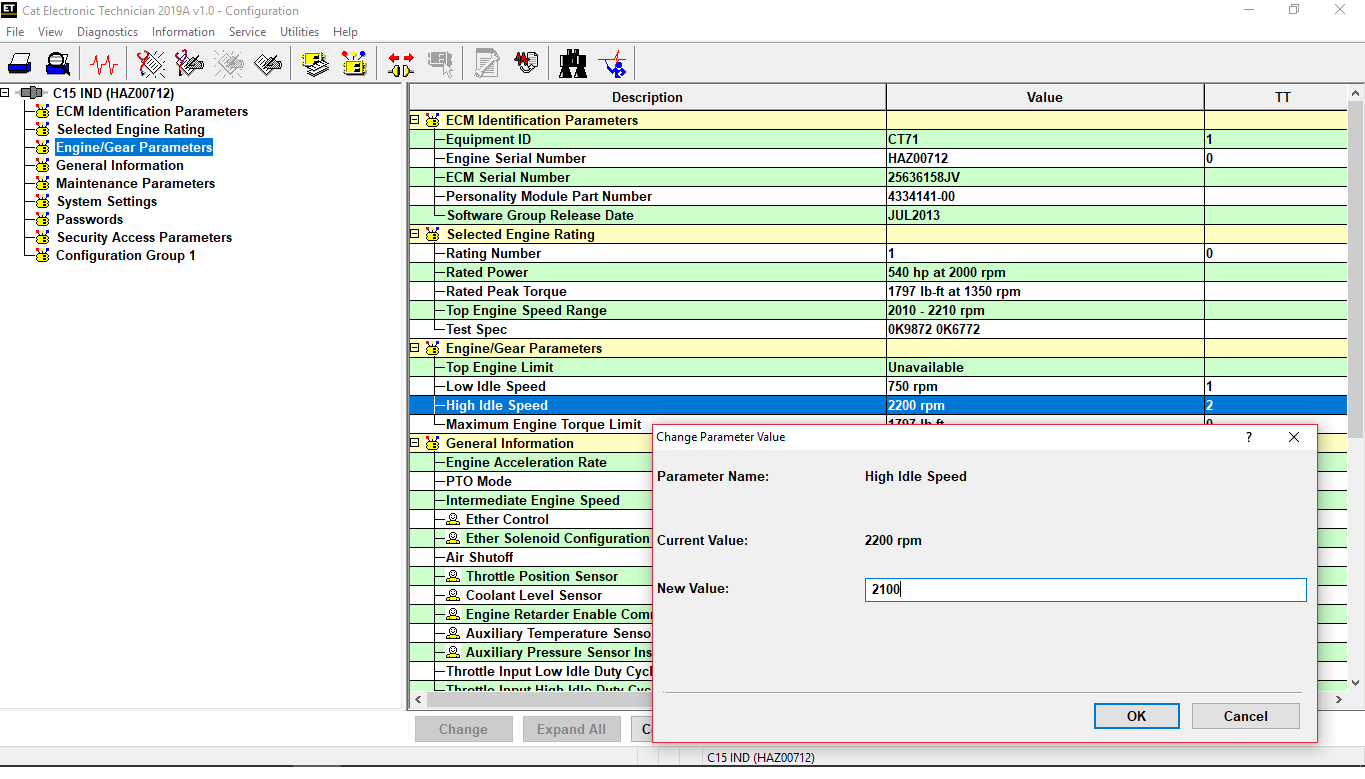Click the person icon beside Coolant Level Sensor

click(453, 596)
